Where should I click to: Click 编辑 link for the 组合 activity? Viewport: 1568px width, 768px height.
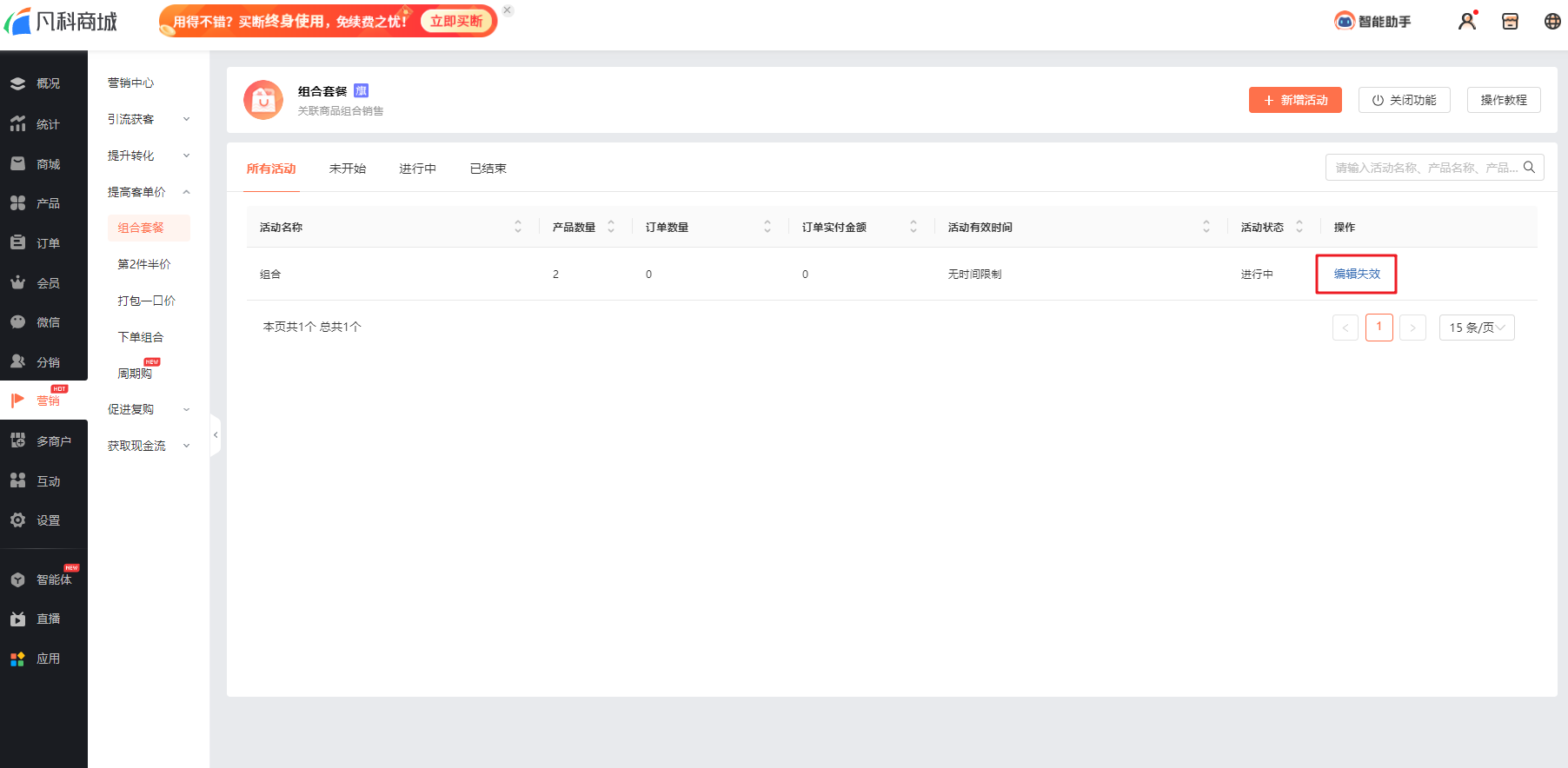[1345, 274]
